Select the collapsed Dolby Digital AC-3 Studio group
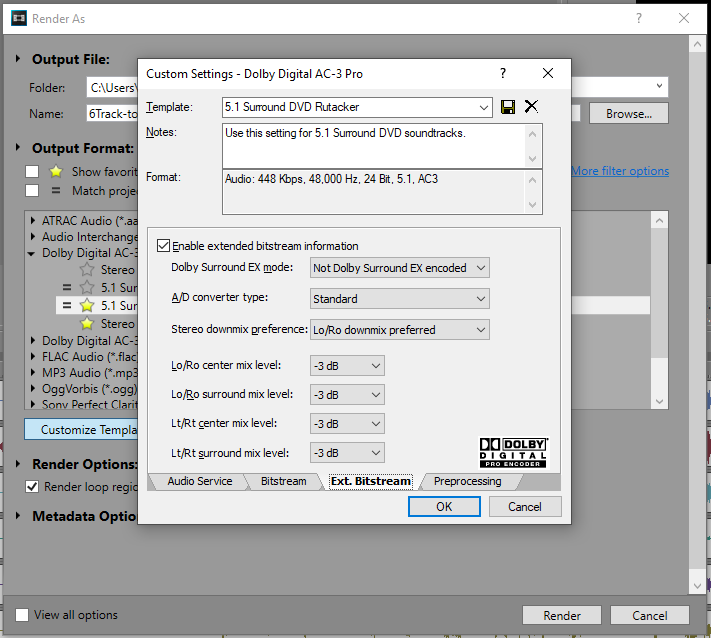 (89, 341)
